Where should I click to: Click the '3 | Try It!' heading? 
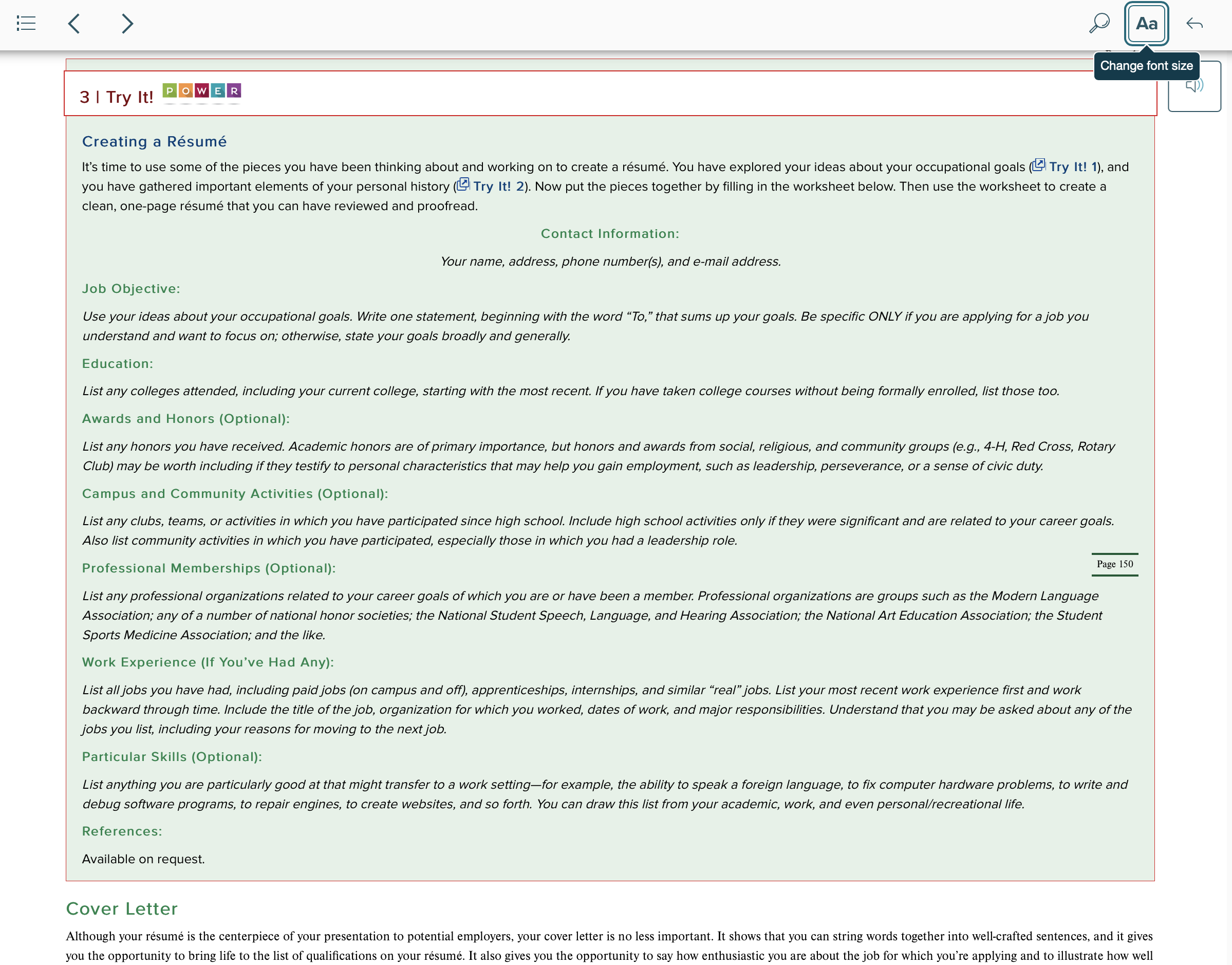pyautogui.click(x=116, y=97)
